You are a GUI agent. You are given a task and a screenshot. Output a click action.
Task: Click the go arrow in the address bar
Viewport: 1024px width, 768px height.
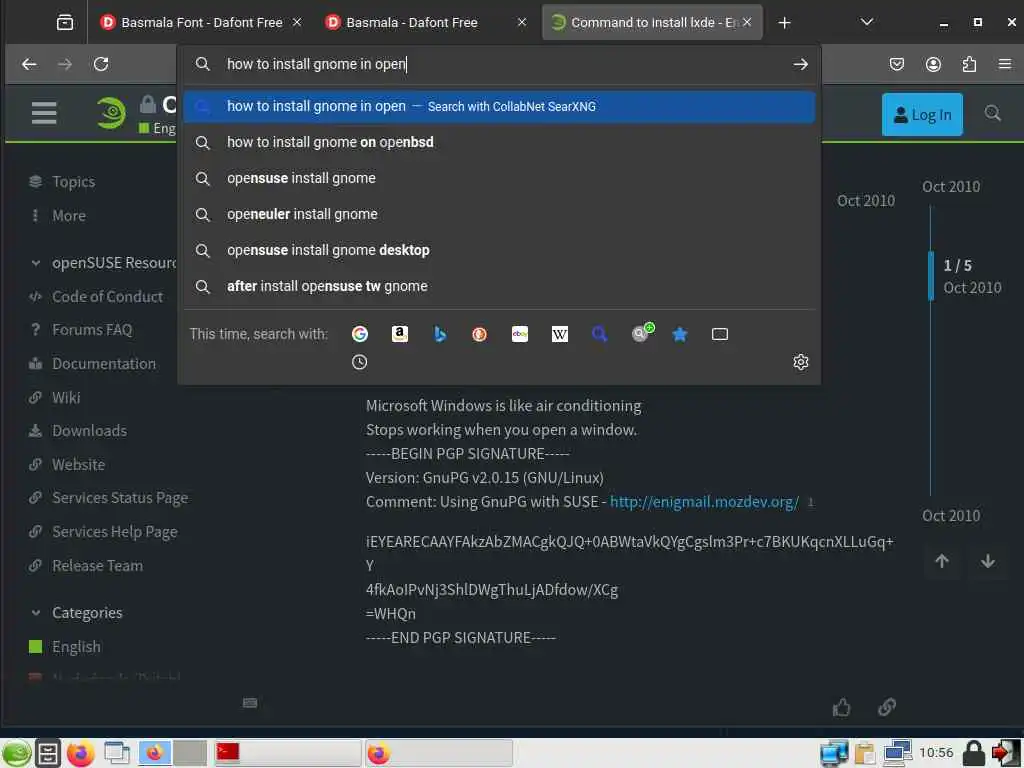coord(801,64)
